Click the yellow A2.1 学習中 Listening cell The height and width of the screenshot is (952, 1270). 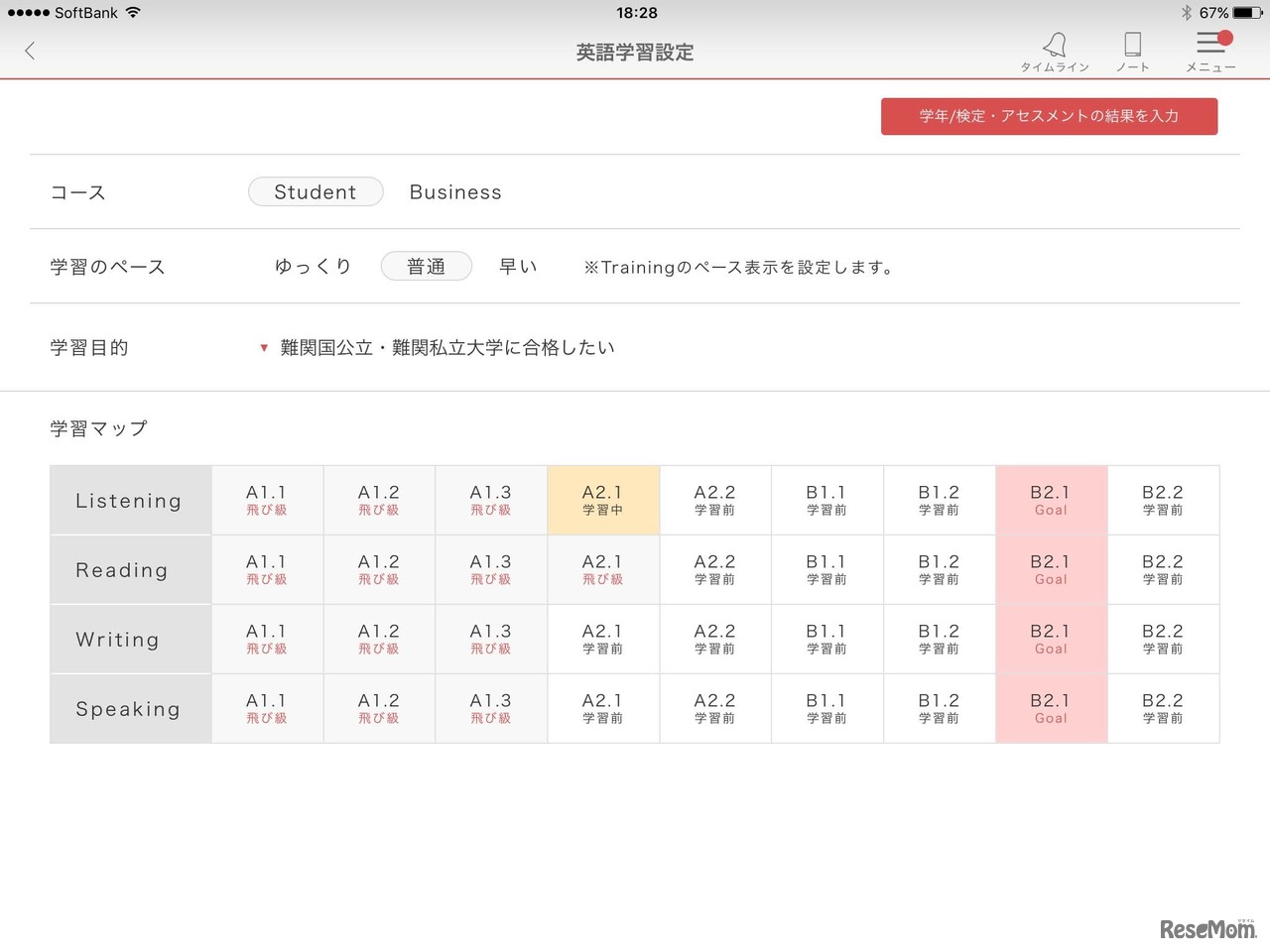602,500
